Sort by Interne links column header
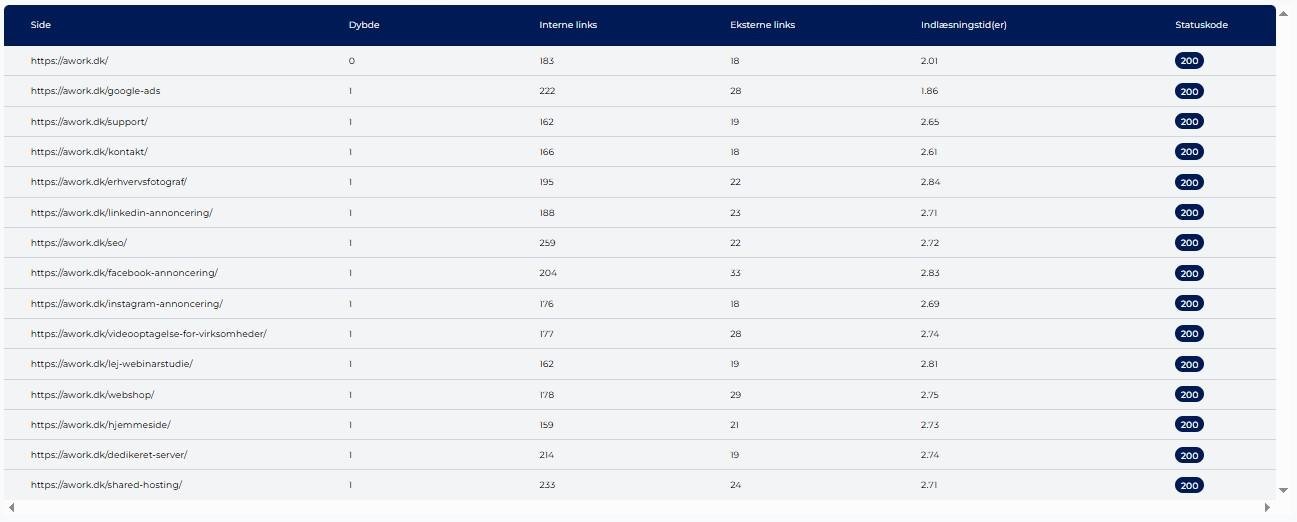The width and height of the screenshot is (1297, 522). pyautogui.click(x=568, y=25)
